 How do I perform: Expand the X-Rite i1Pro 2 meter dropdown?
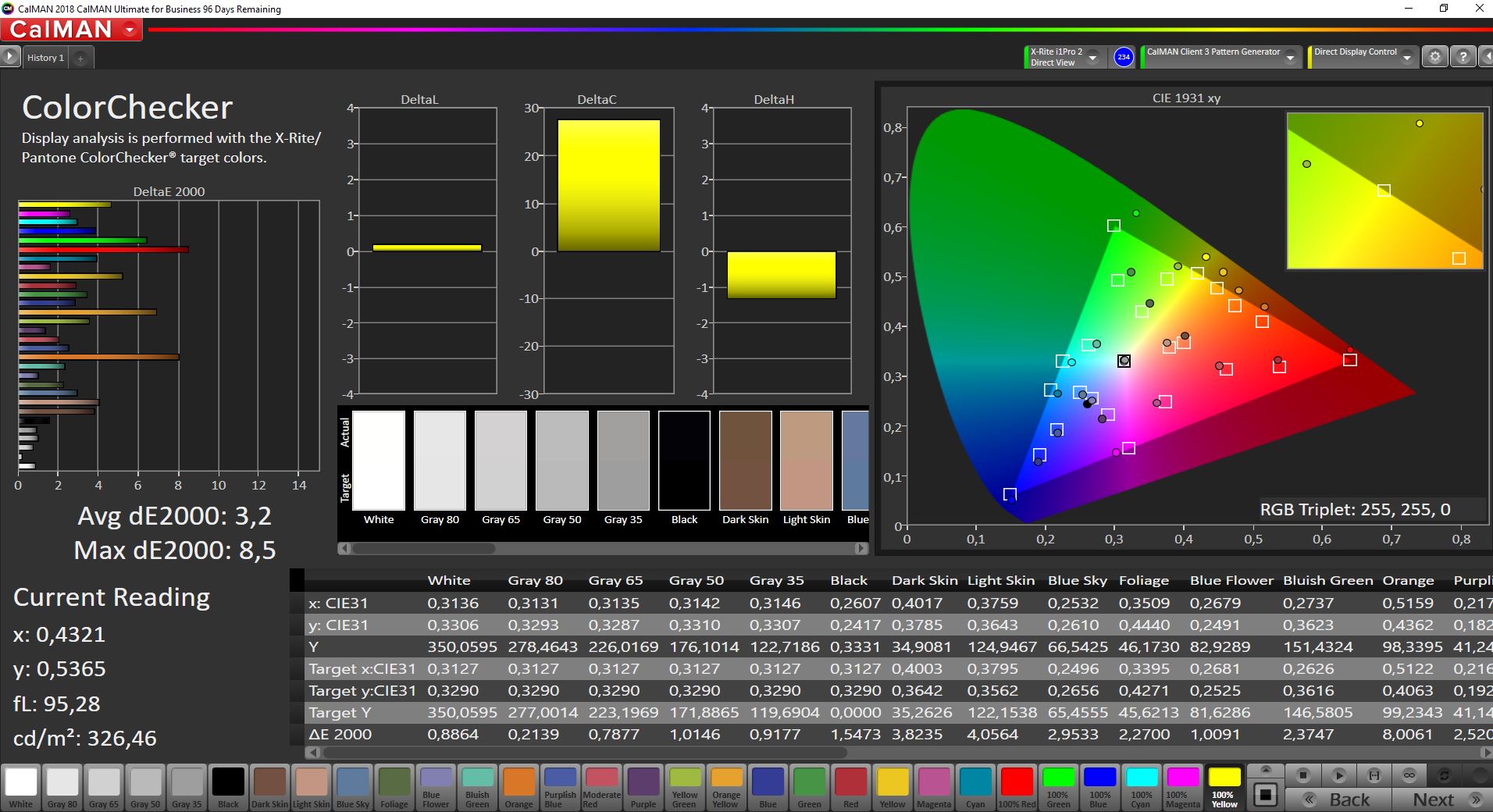[x=1092, y=58]
